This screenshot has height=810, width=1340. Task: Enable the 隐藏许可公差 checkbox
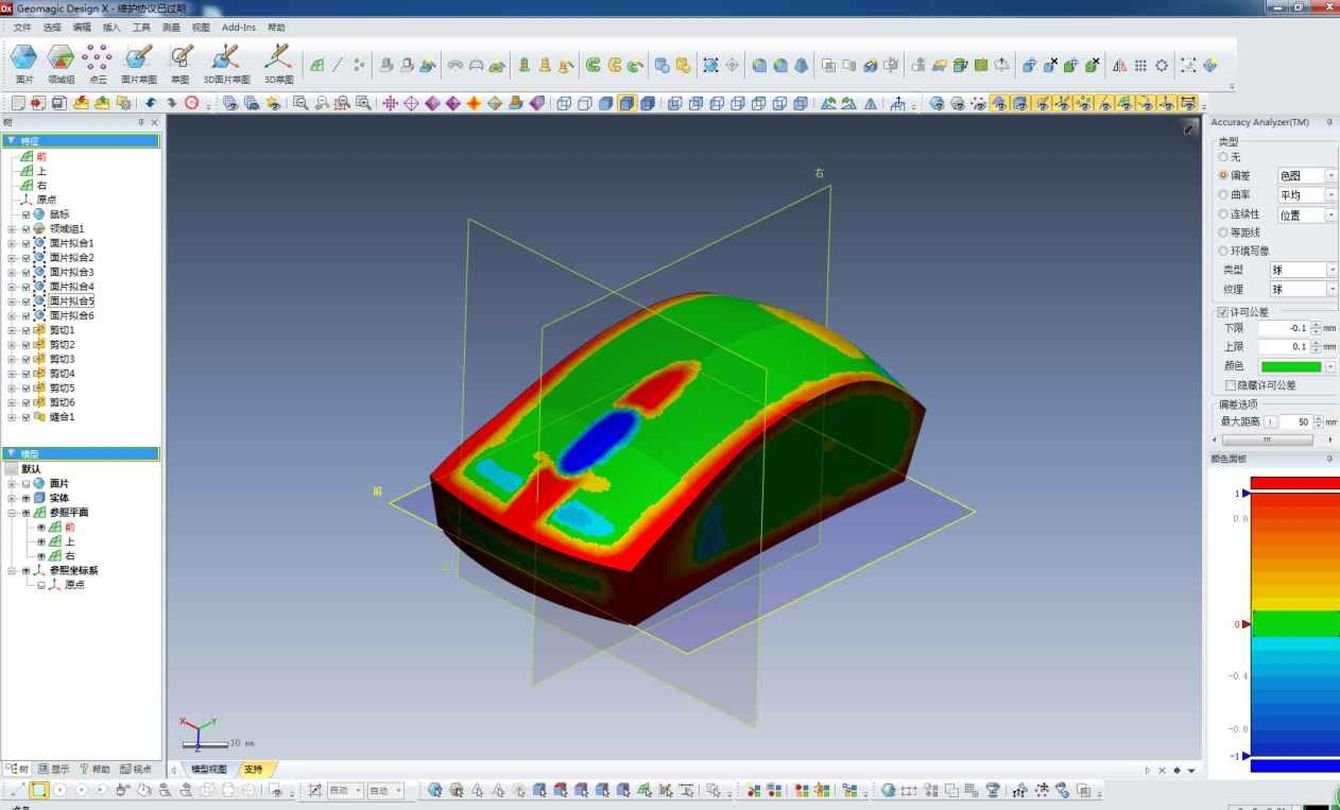click(1230, 385)
